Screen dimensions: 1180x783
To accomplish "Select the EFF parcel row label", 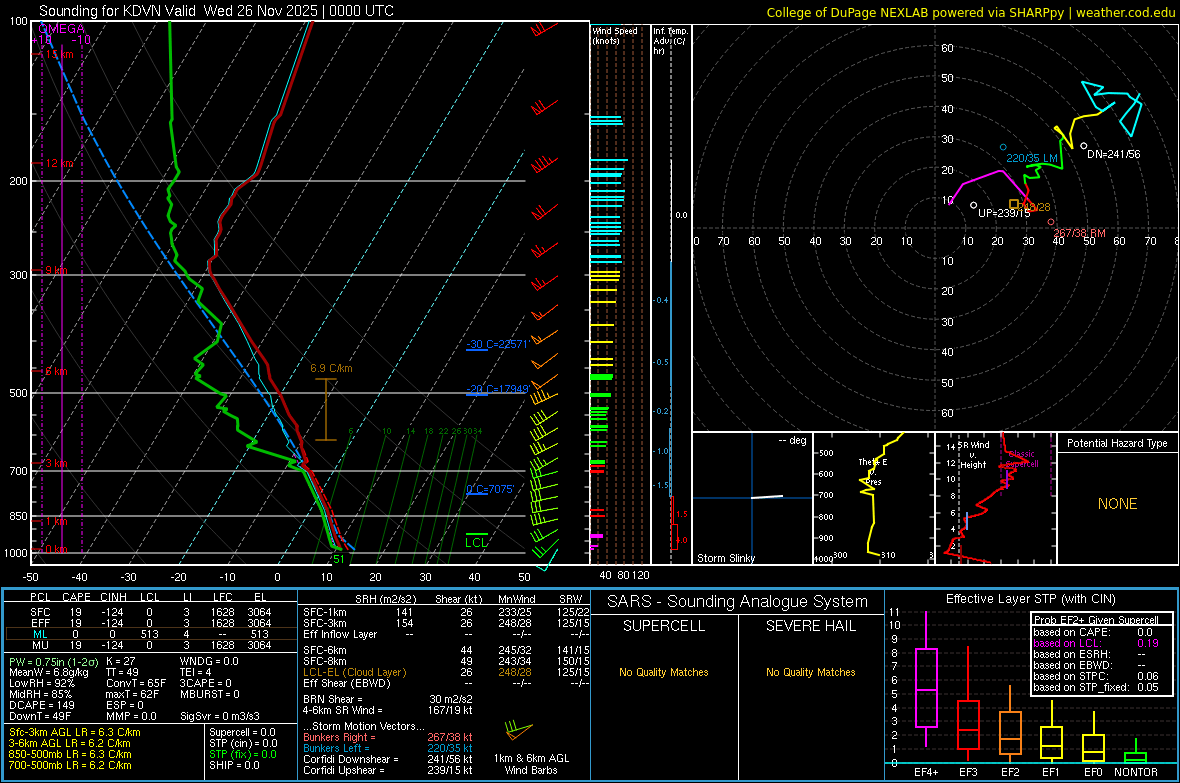I will 40,623.
